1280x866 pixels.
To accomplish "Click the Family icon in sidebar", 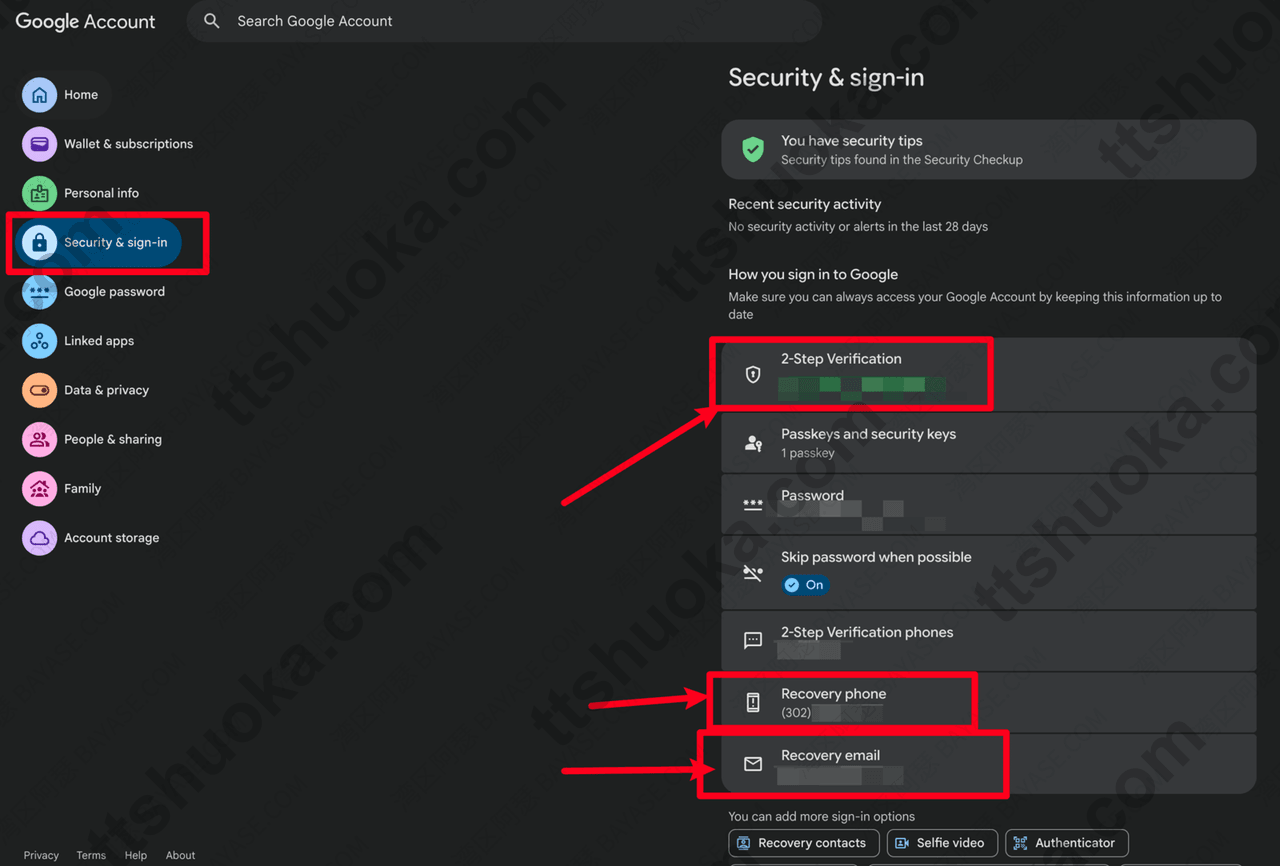I will point(40,489).
